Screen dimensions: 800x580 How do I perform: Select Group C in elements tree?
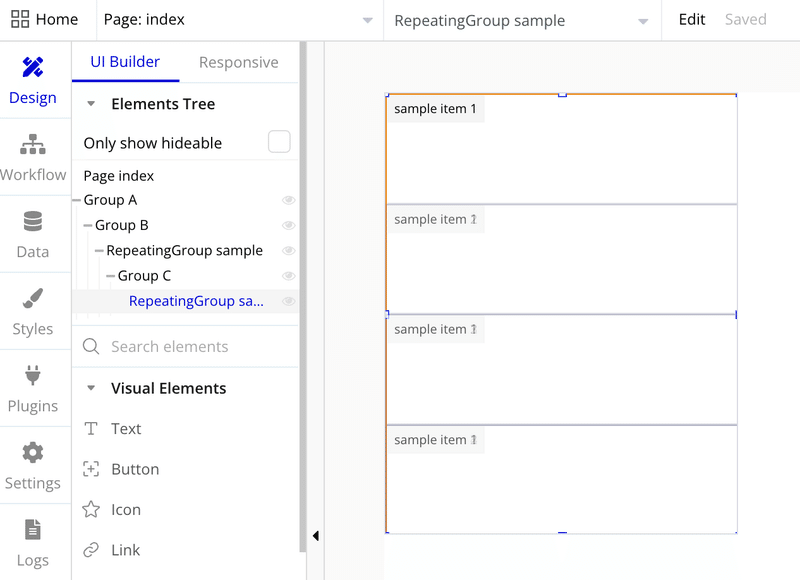click(x=144, y=276)
